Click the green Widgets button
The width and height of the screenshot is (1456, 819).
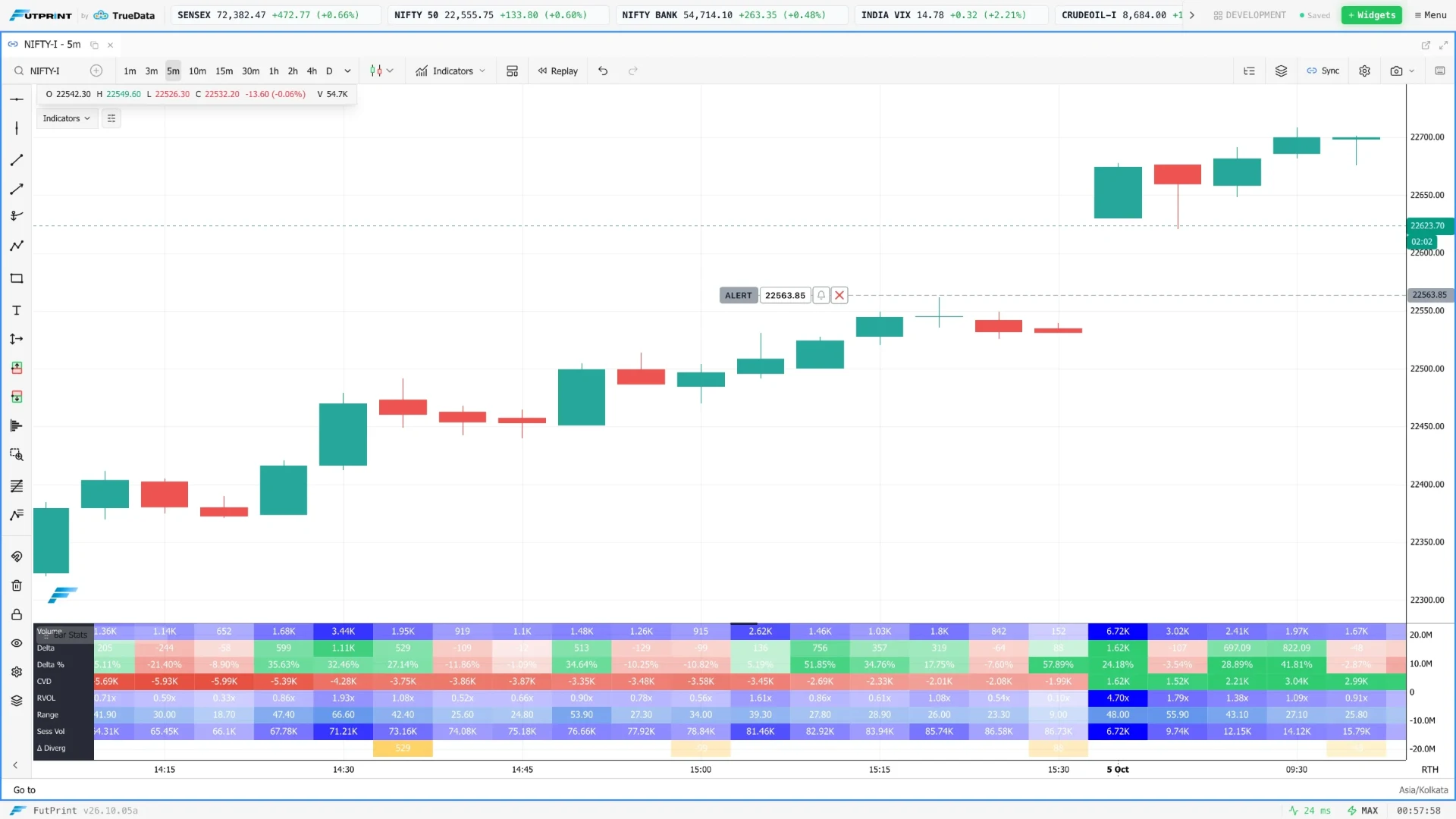coord(1373,15)
